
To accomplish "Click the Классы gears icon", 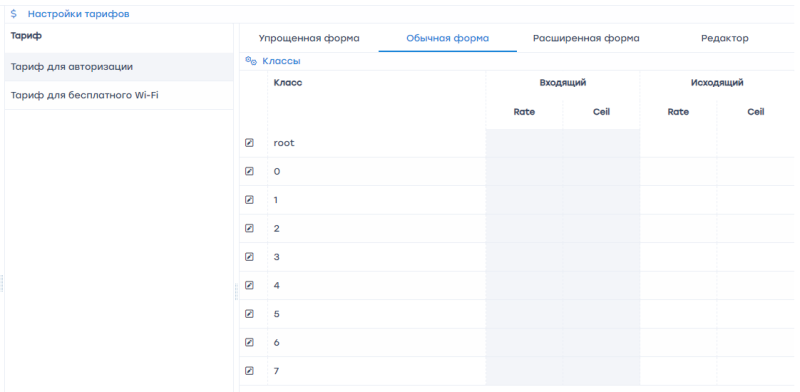I will tap(251, 61).
